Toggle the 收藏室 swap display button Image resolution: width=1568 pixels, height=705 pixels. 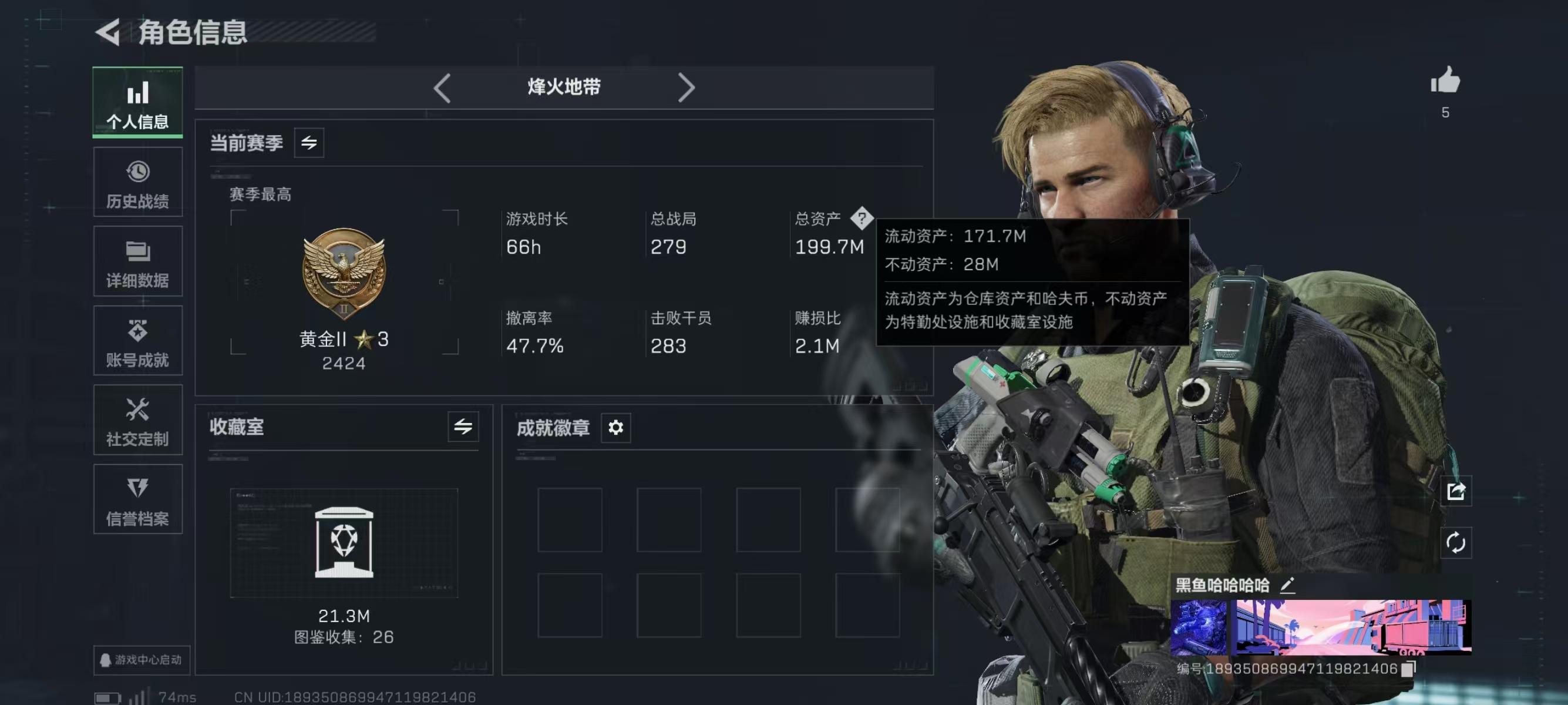(463, 426)
